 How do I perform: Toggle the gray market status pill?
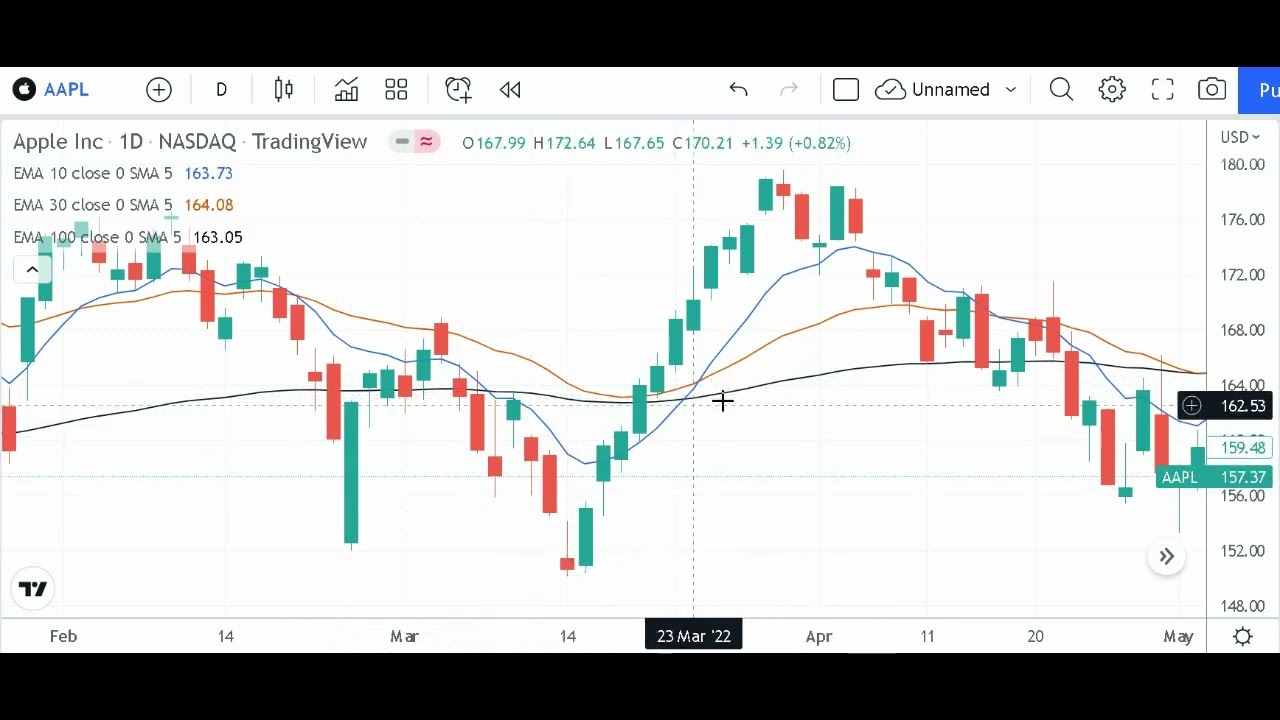click(x=402, y=142)
